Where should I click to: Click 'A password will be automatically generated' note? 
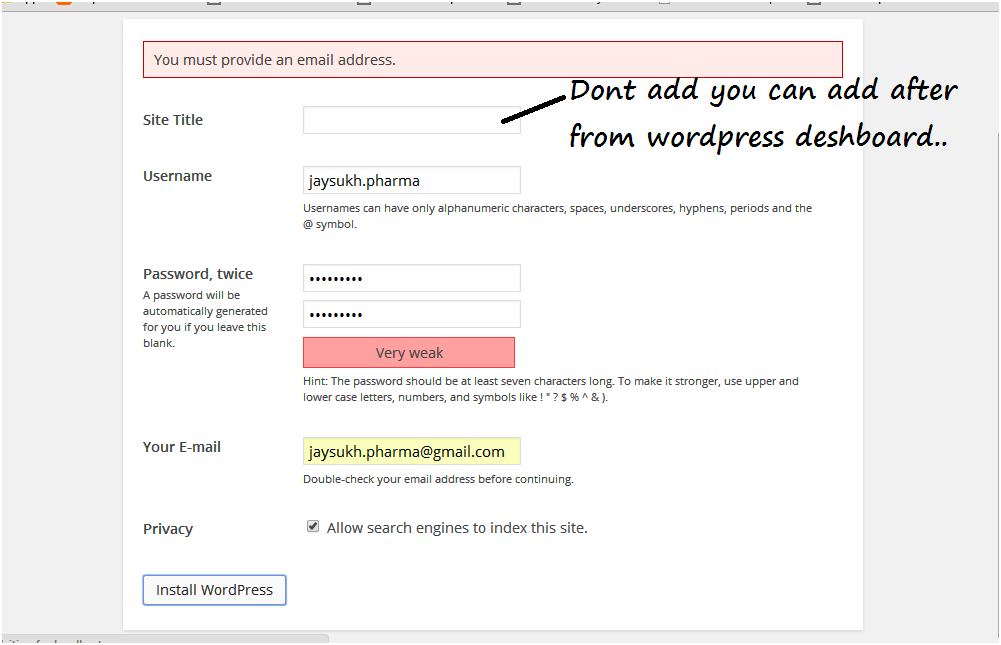click(205, 319)
